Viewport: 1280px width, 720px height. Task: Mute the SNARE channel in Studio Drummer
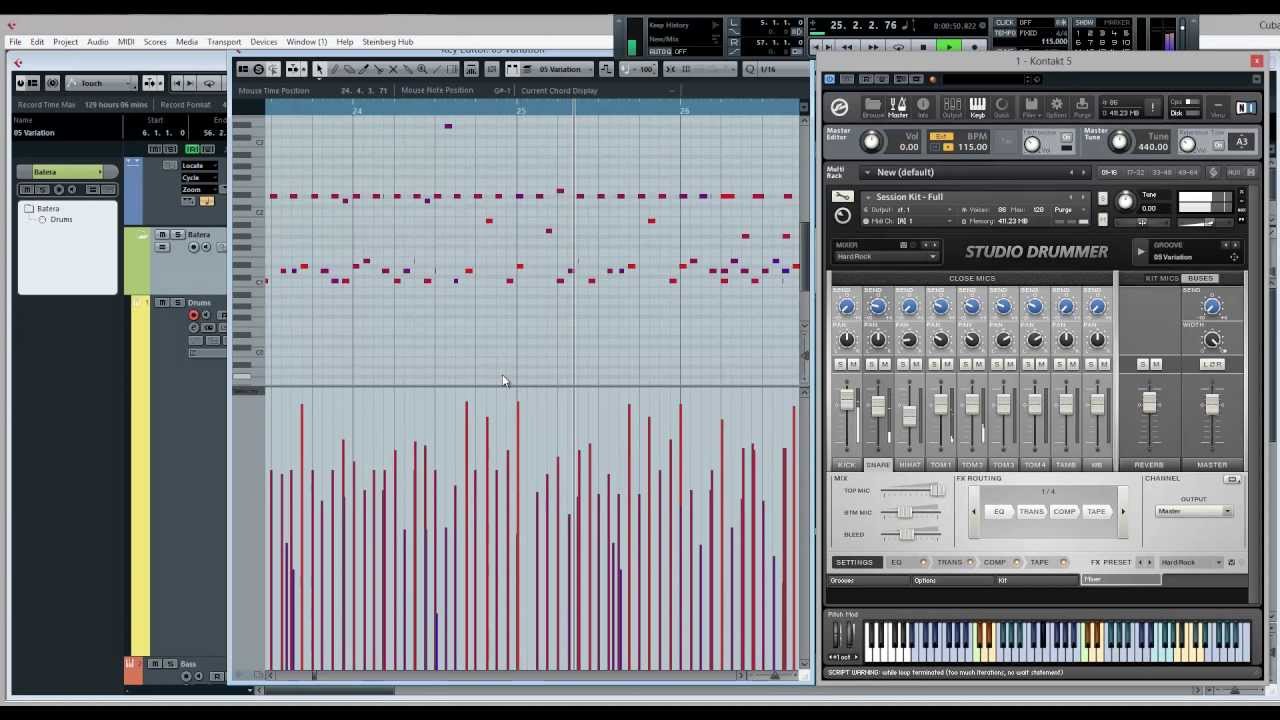[x=884, y=364]
